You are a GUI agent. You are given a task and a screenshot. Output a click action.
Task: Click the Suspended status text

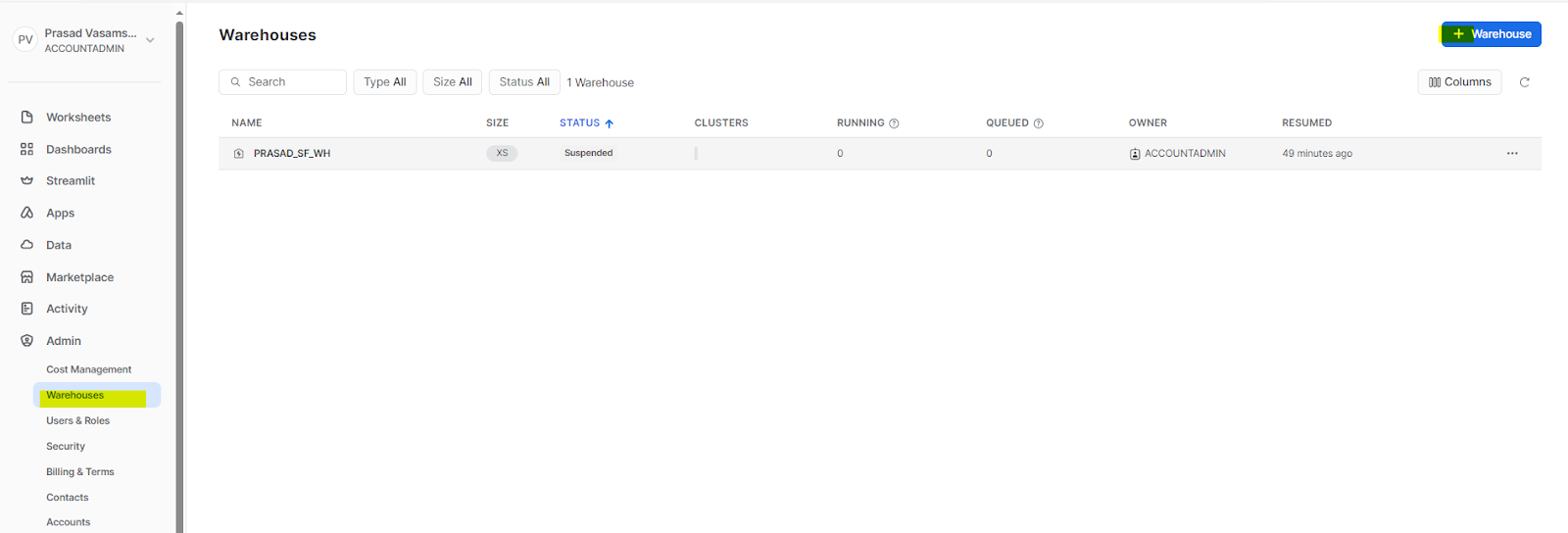tap(588, 153)
